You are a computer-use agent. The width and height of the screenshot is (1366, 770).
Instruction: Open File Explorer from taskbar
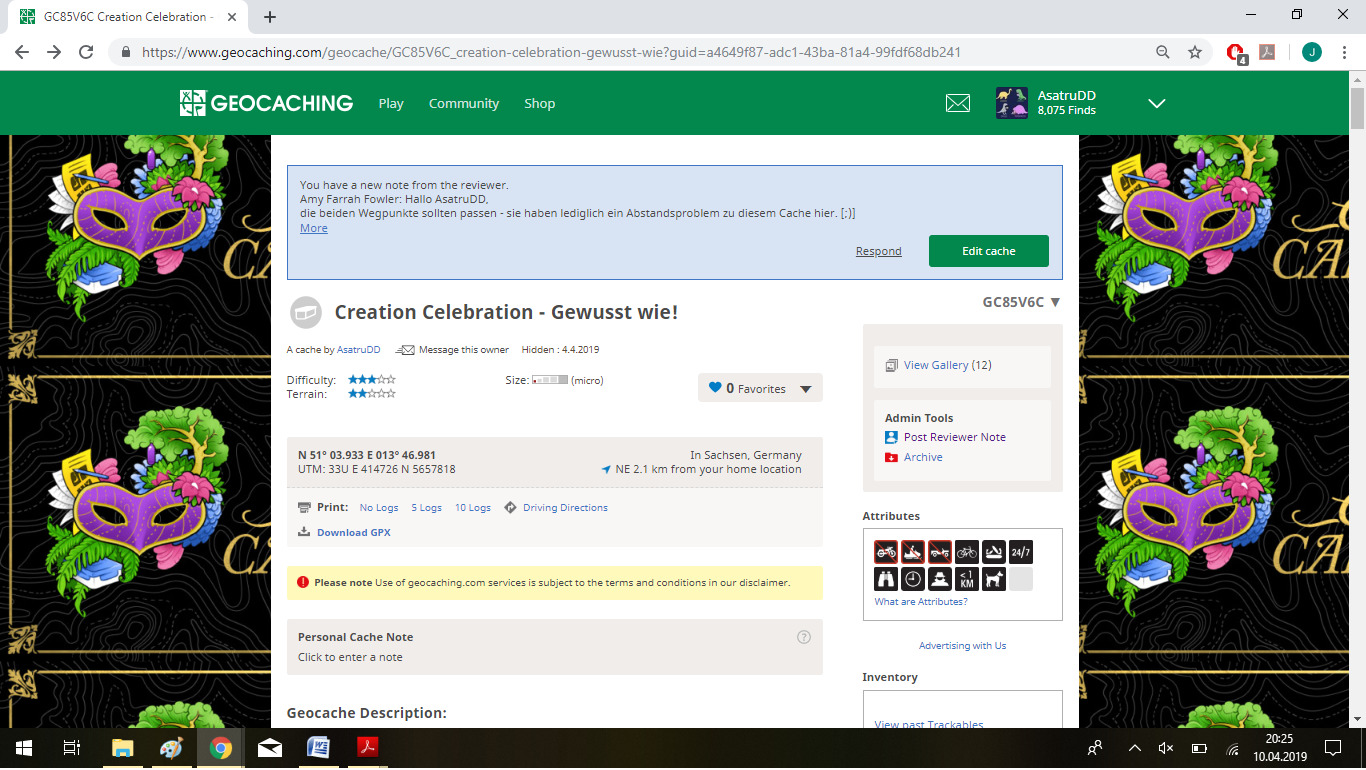(x=122, y=748)
